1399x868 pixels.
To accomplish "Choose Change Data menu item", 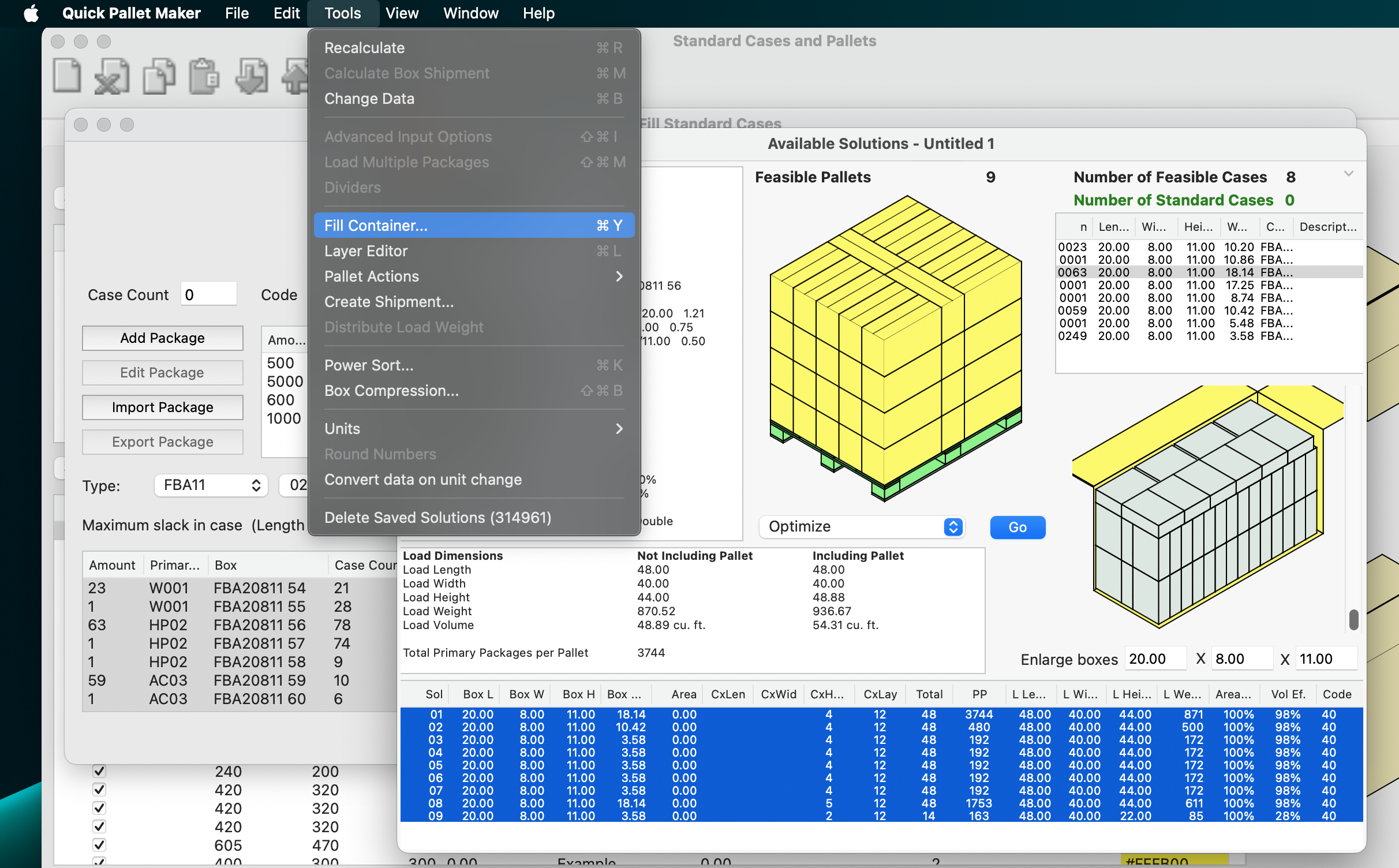I will coord(474,99).
